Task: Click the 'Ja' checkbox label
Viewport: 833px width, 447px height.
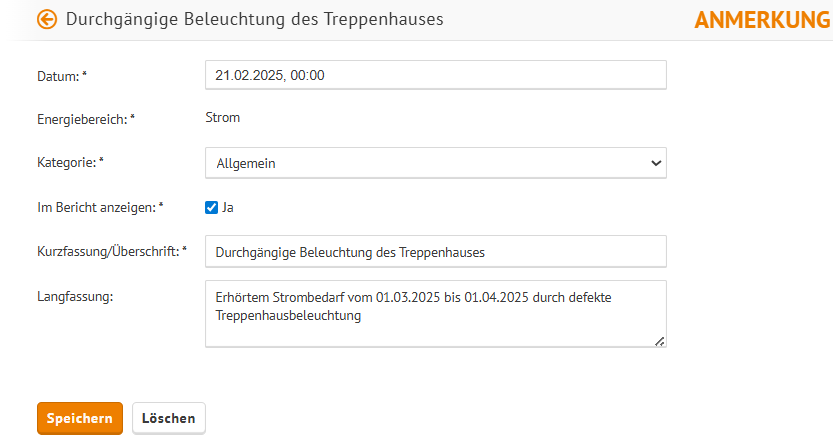Action: tap(228, 207)
